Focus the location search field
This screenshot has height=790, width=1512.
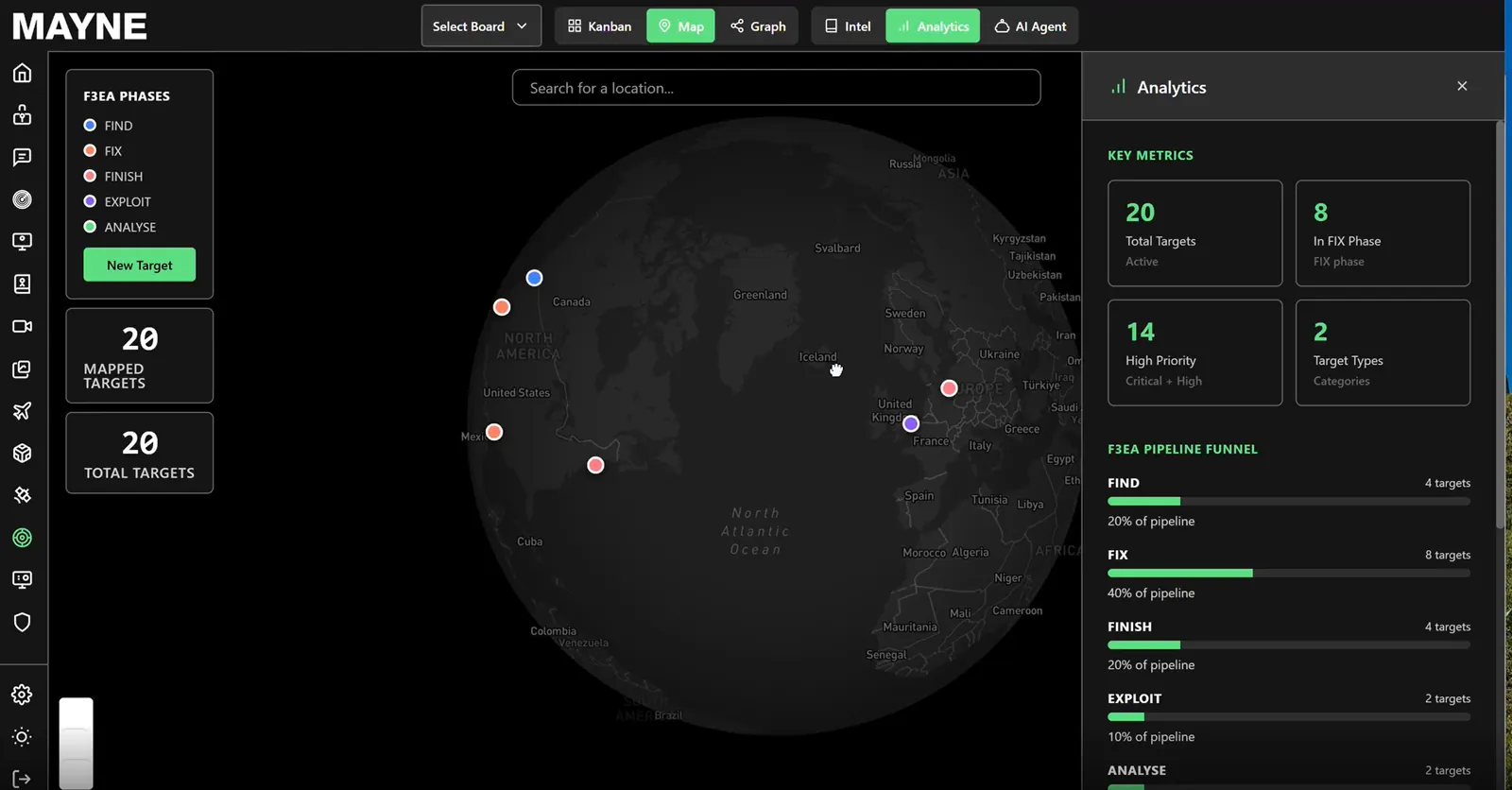pos(776,88)
